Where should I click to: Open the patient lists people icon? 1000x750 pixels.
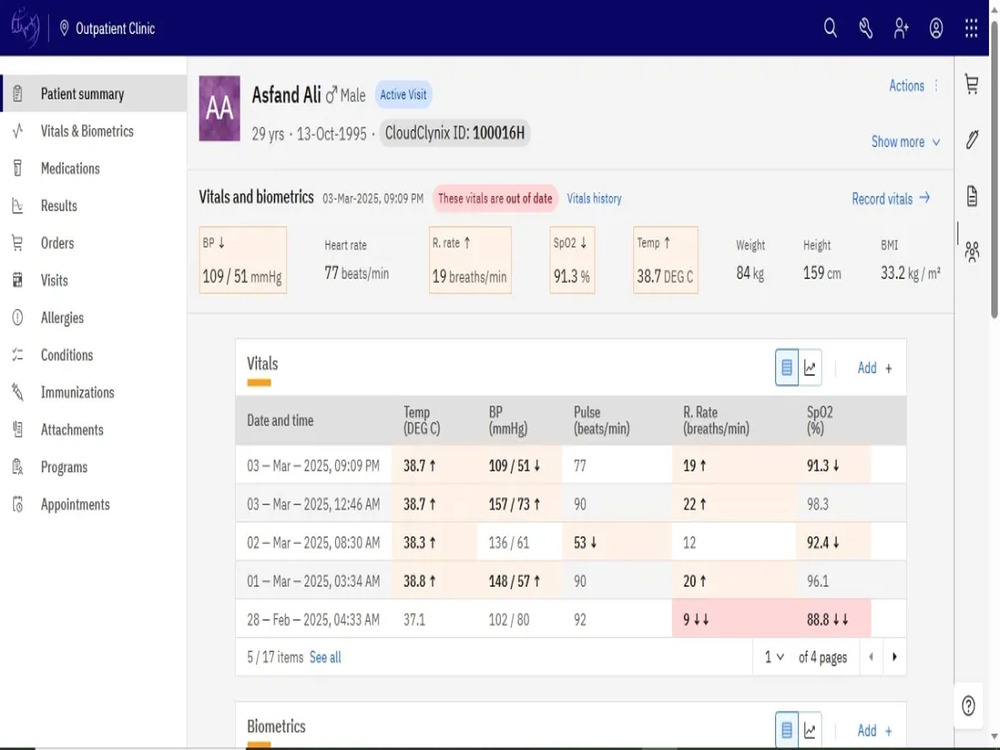[971, 252]
